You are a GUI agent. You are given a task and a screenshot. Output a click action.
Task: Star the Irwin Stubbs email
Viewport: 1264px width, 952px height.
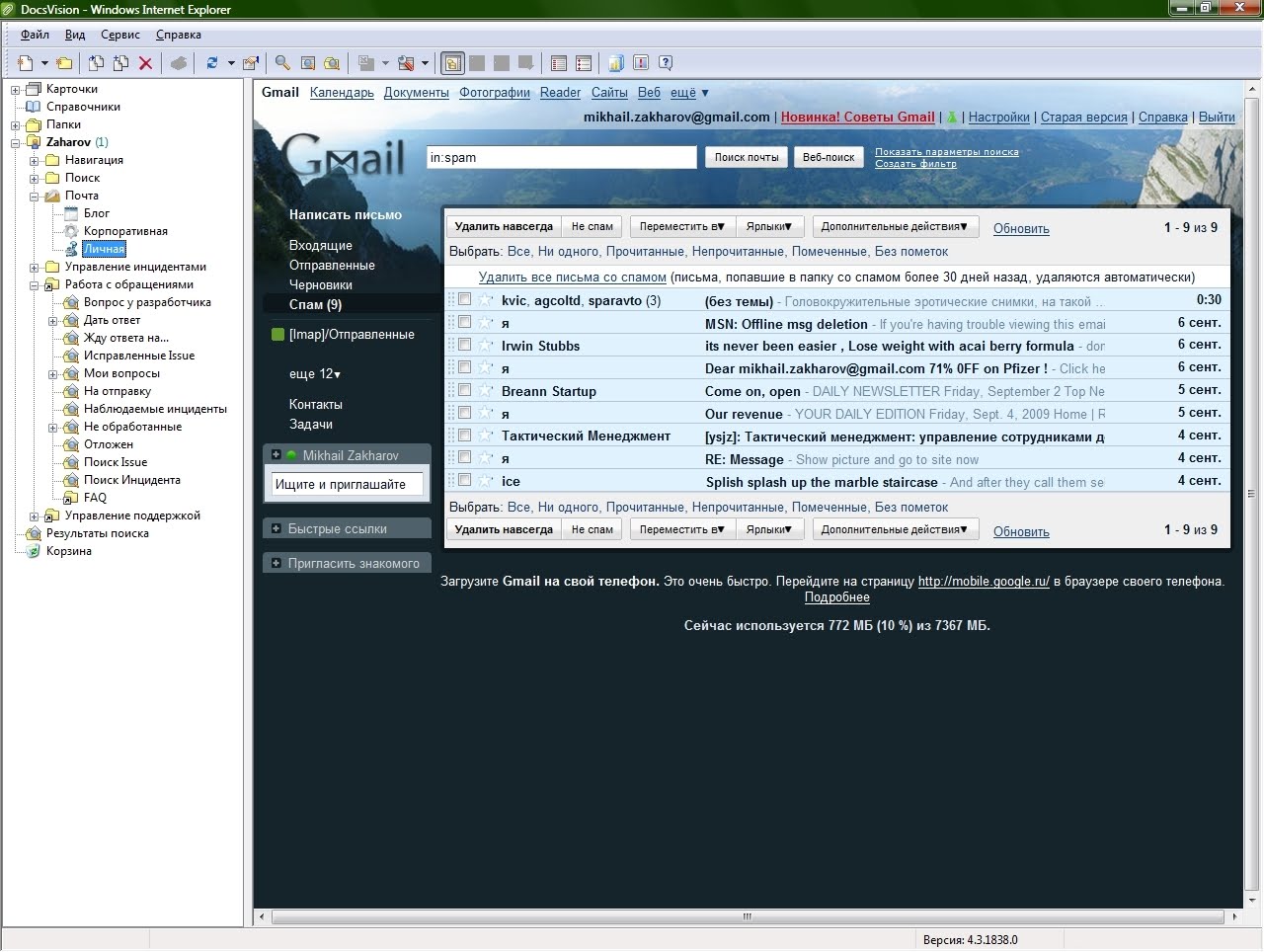[x=485, y=346]
